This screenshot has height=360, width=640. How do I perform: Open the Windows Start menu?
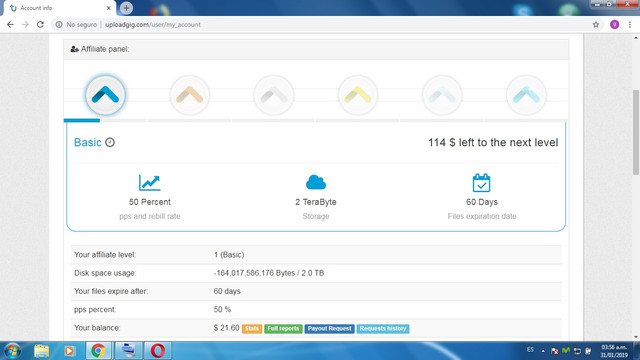point(12,351)
